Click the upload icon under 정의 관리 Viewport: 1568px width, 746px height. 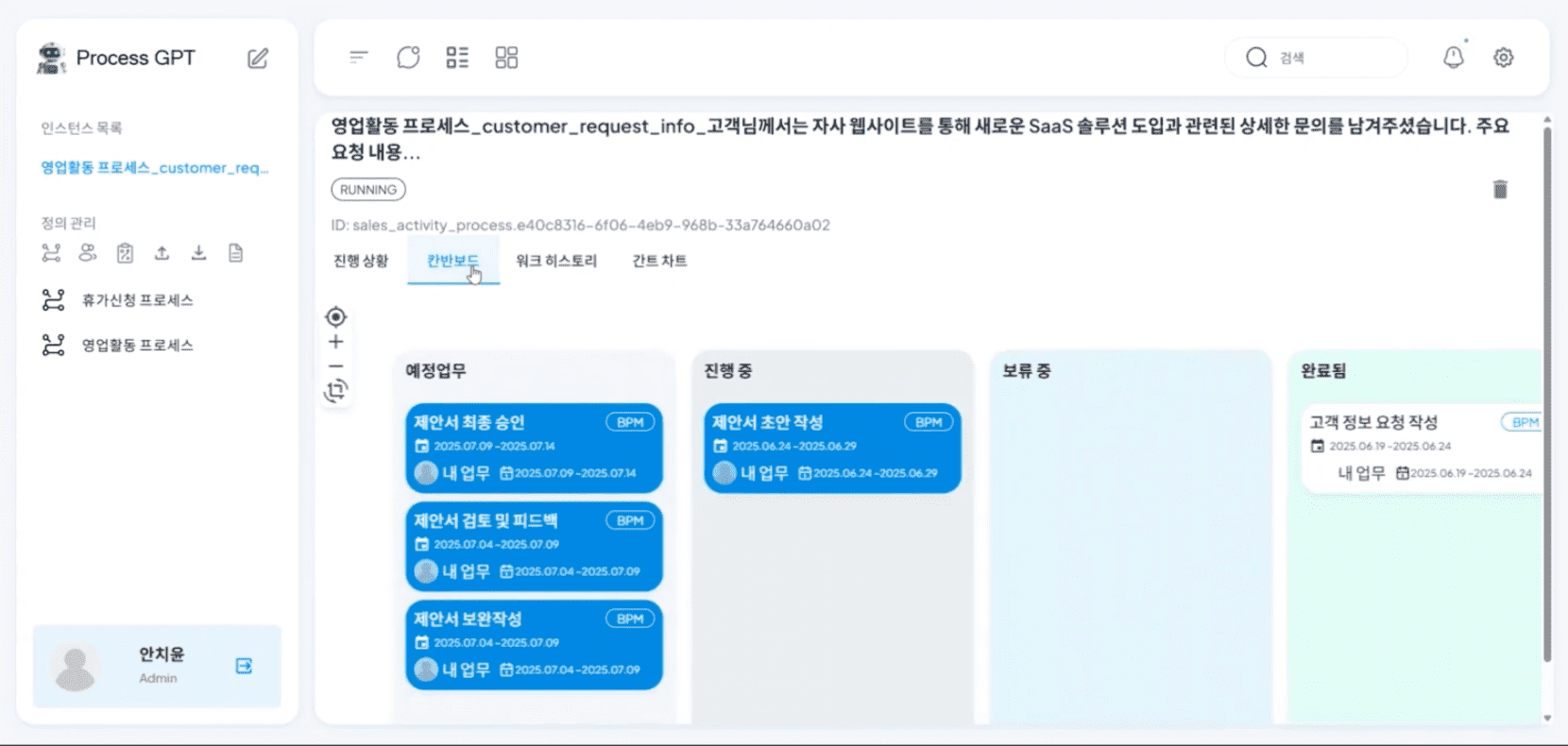162,253
